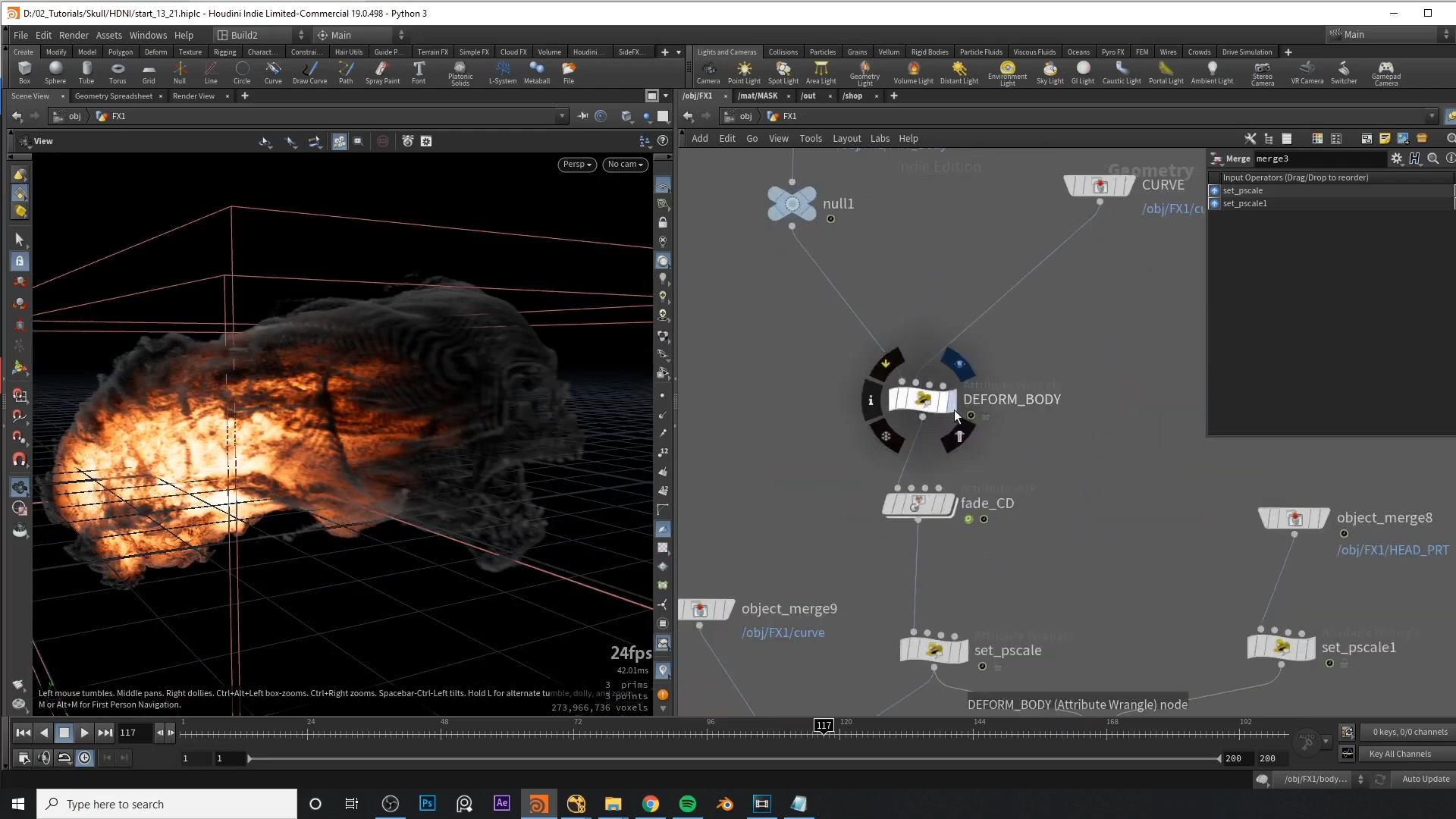The image size is (1456, 819).
Task: Click Add button in node editor panel
Action: click(699, 138)
